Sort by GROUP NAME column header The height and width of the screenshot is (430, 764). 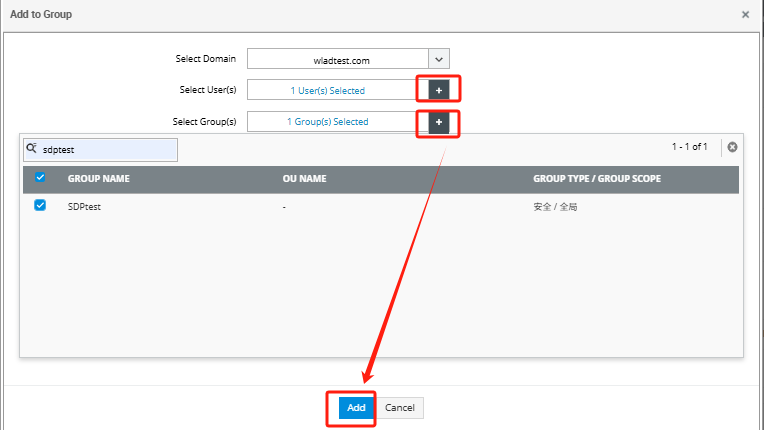pos(98,179)
